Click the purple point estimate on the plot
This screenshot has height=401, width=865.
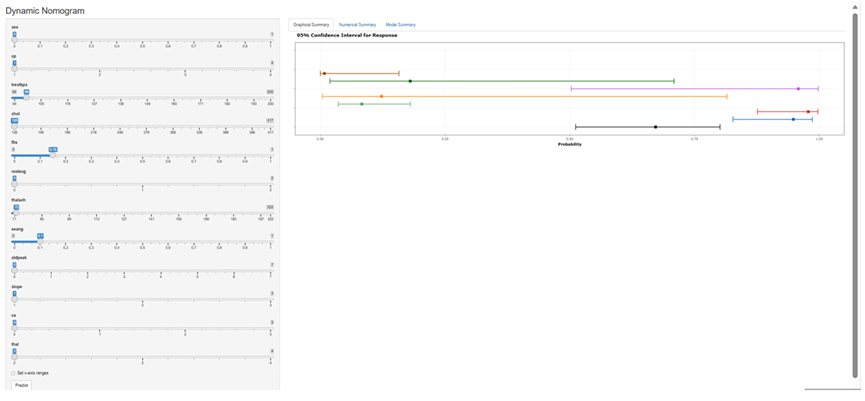coord(798,88)
